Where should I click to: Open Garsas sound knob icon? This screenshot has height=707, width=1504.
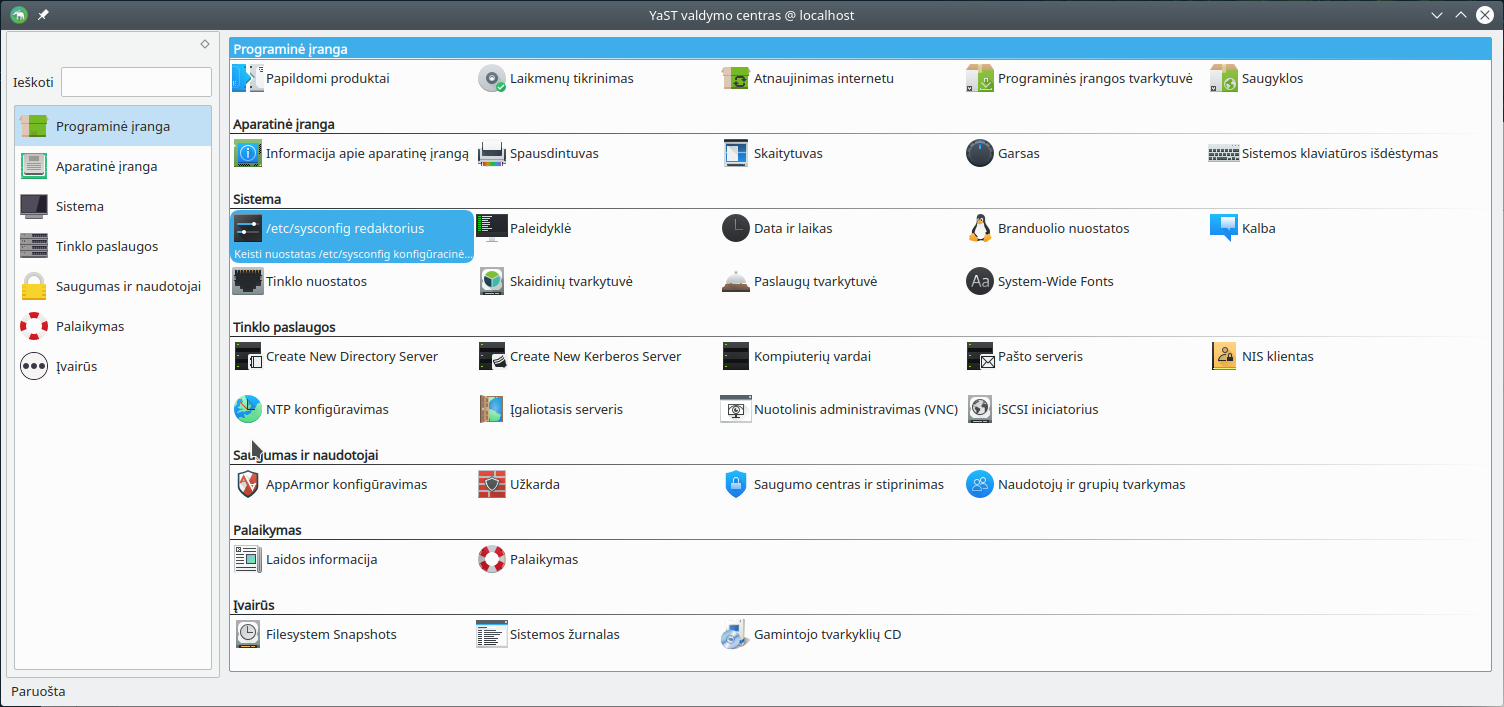coord(980,154)
